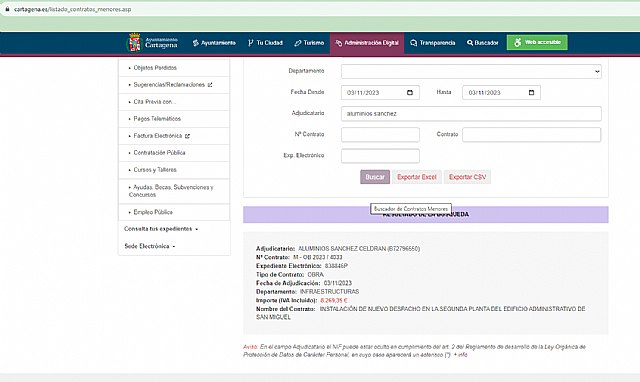Image resolution: width=640 pixels, height=382 pixels.
Task: Click the Contrato input field
Action: (531, 135)
